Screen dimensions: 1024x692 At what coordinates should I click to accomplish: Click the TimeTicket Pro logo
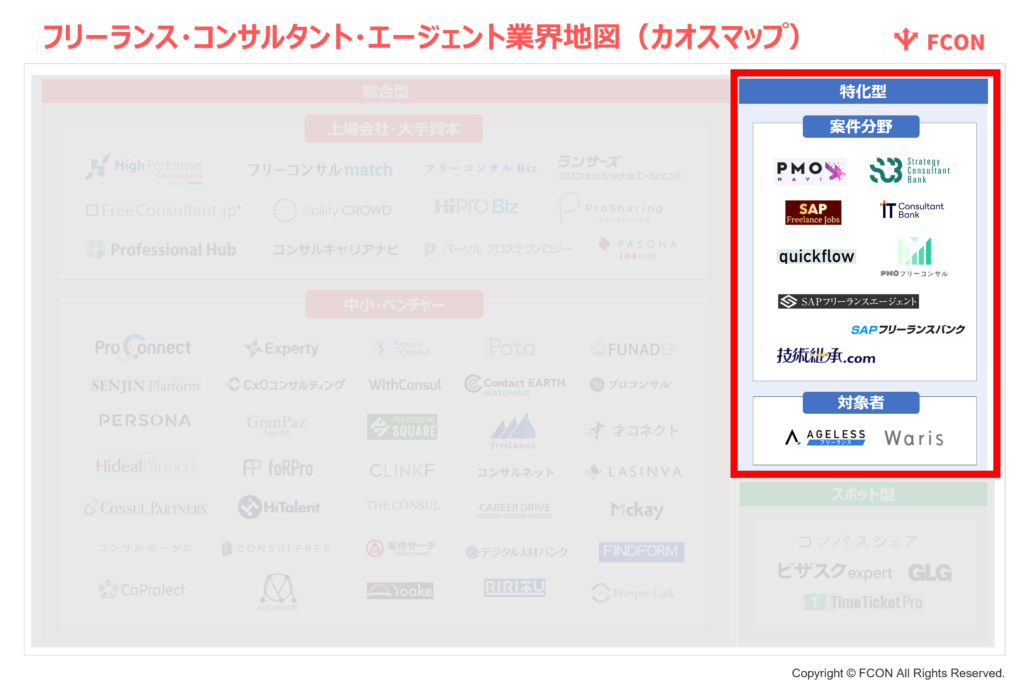863,602
